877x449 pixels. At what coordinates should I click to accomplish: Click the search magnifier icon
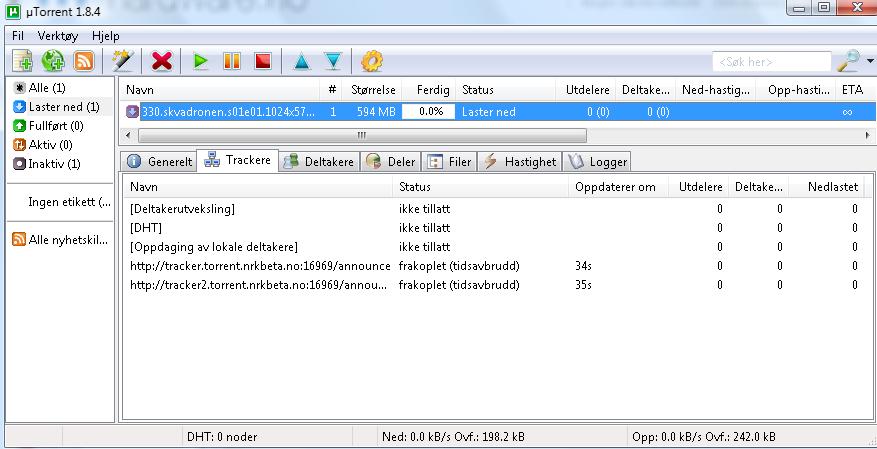[x=848, y=61]
